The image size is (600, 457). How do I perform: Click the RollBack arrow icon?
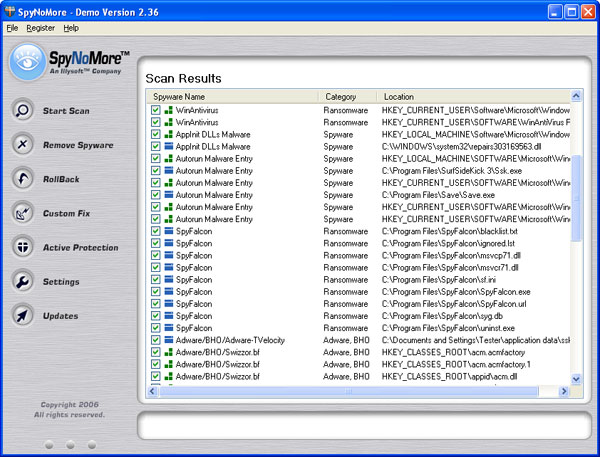coord(23,178)
